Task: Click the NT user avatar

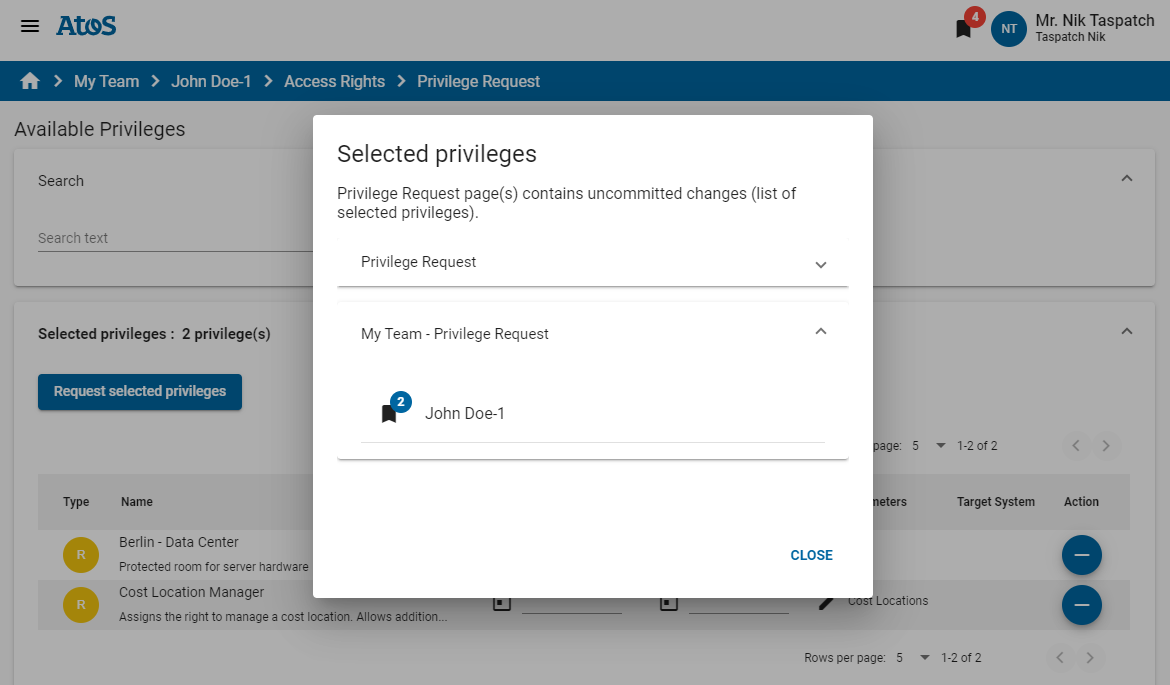Action: (1008, 29)
